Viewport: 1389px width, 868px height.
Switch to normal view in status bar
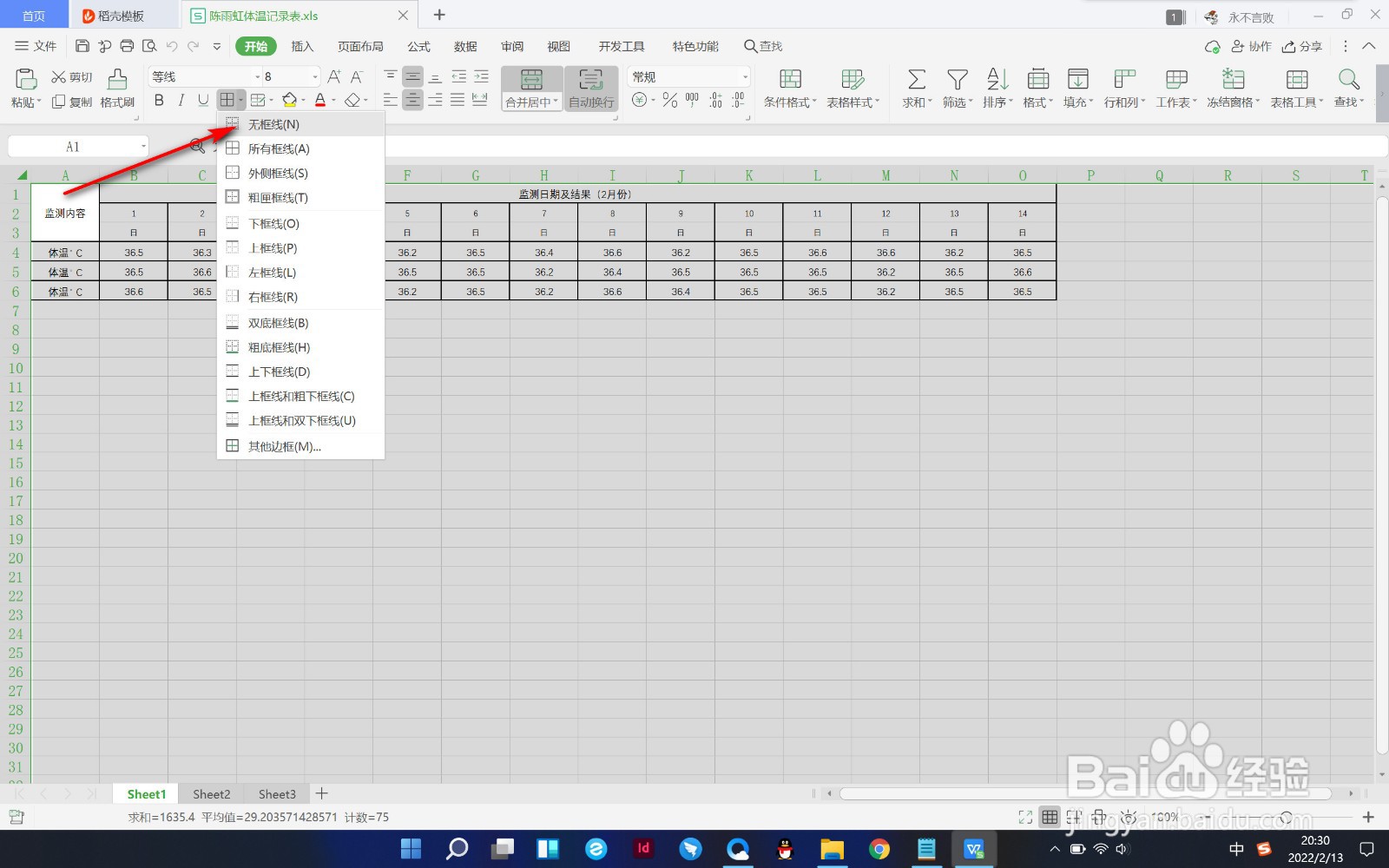pyautogui.click(x=1050, y=817)
